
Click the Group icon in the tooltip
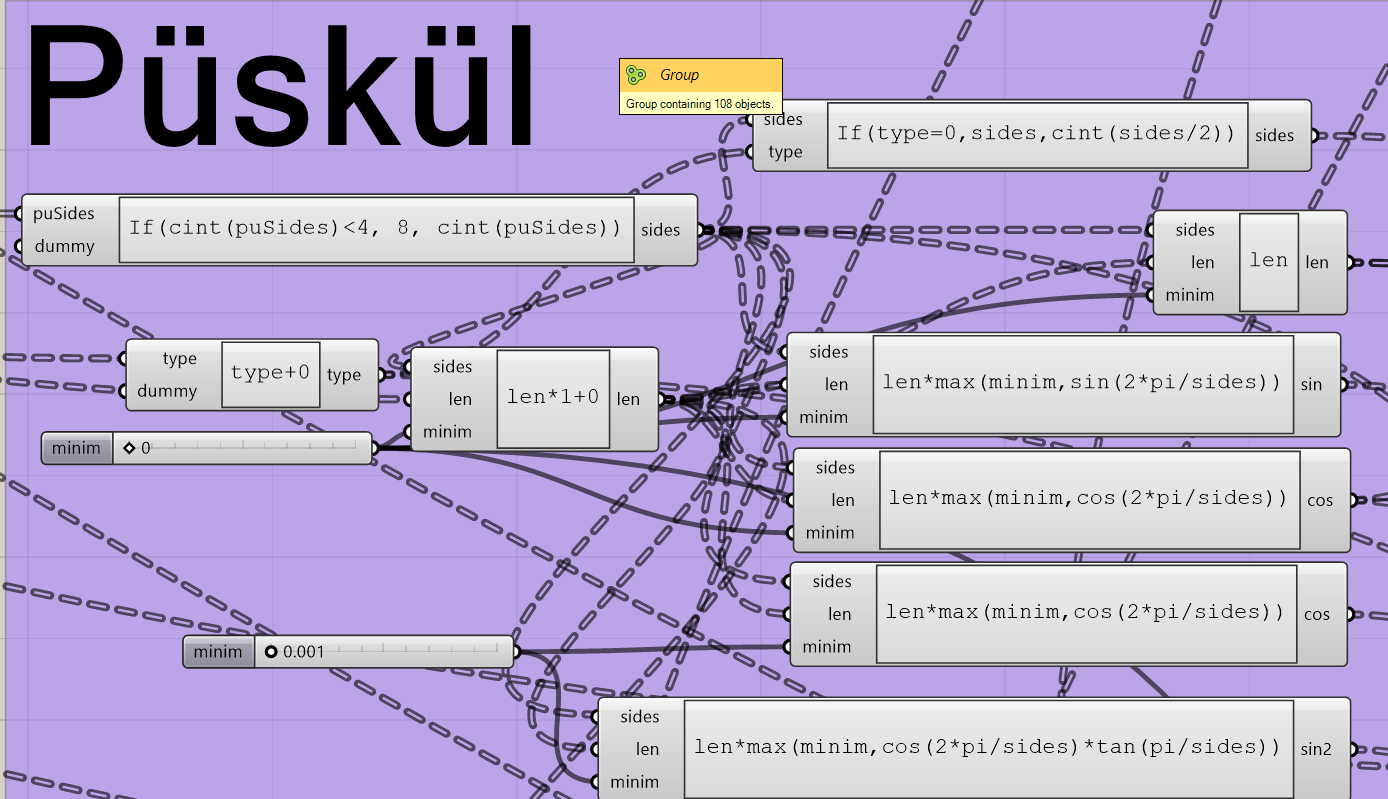(635, 74)
